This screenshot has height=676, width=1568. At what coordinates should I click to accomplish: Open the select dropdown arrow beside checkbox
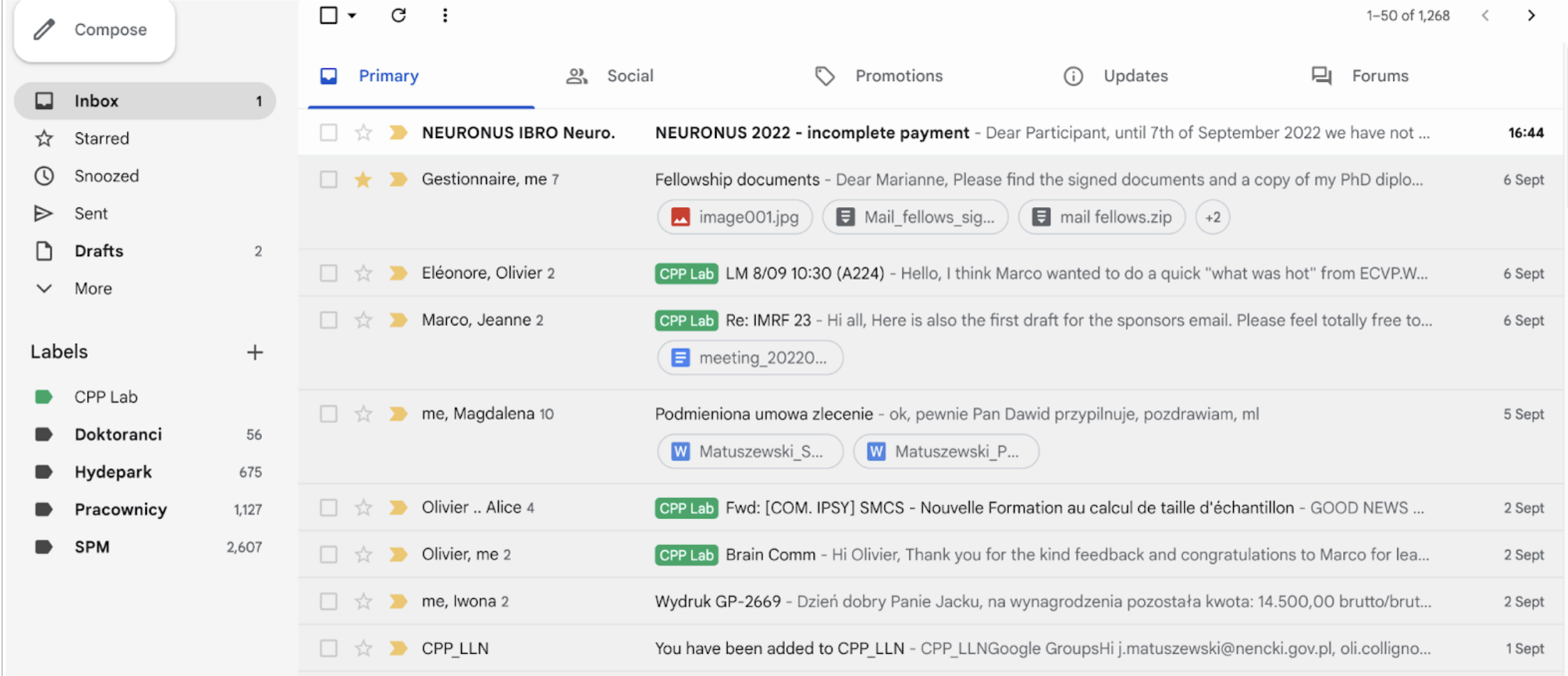pos(351,16)
